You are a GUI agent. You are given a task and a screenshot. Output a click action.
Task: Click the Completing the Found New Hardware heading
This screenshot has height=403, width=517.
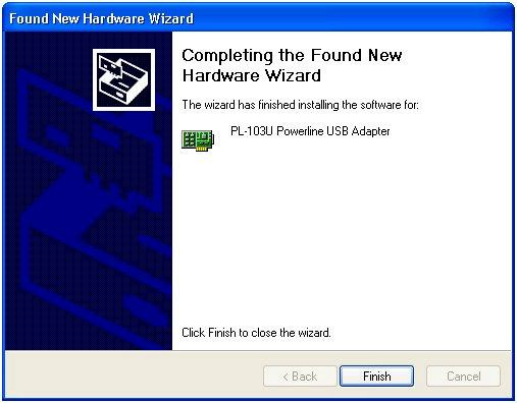tap(292, 65)
